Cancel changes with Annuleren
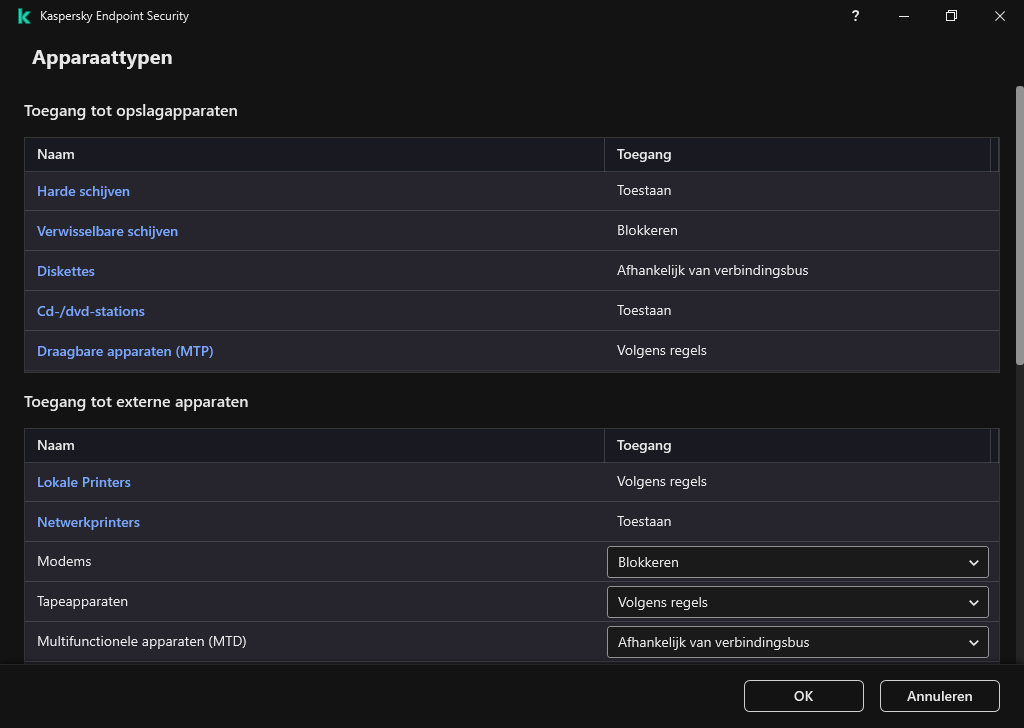This screenshot has height=728, width=1024. [x=939, y=696]
